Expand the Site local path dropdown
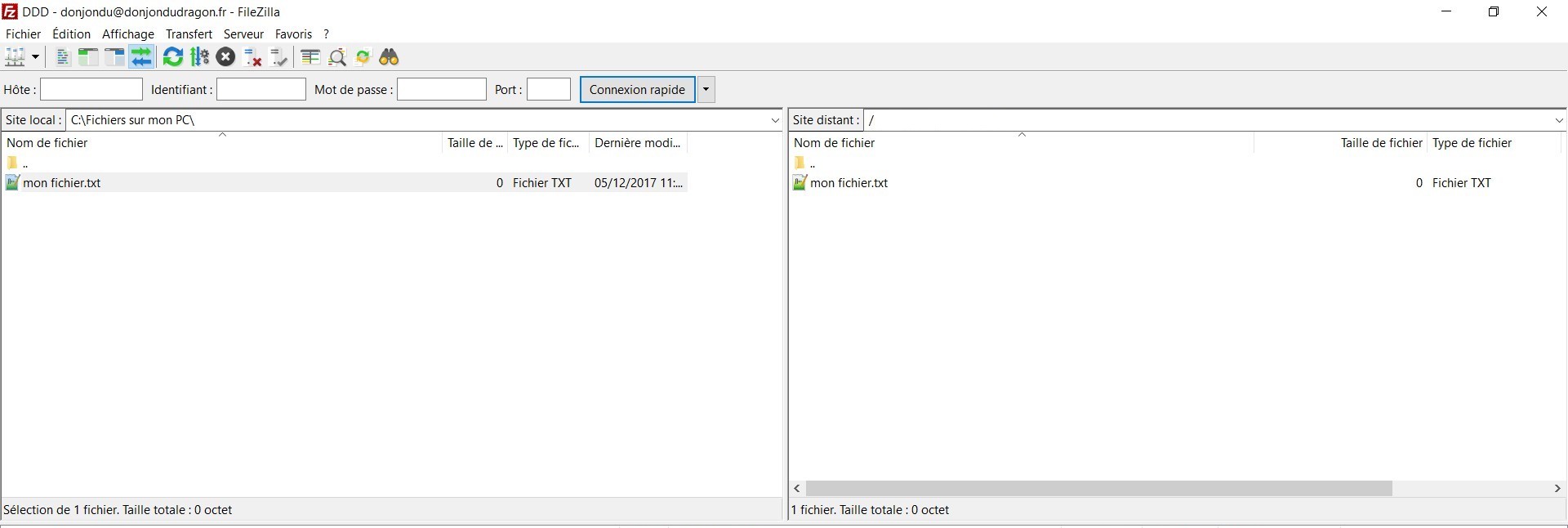Viewport: 1568px width, 528px height. coord(775,120)
